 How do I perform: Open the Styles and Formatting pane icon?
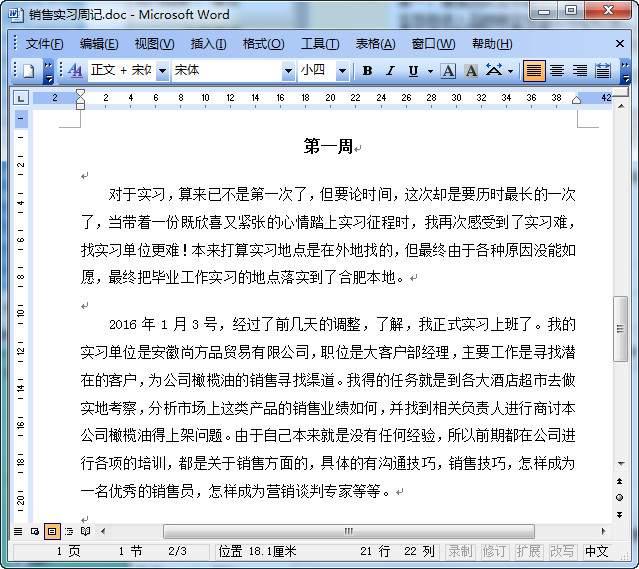tap(75, 71)
